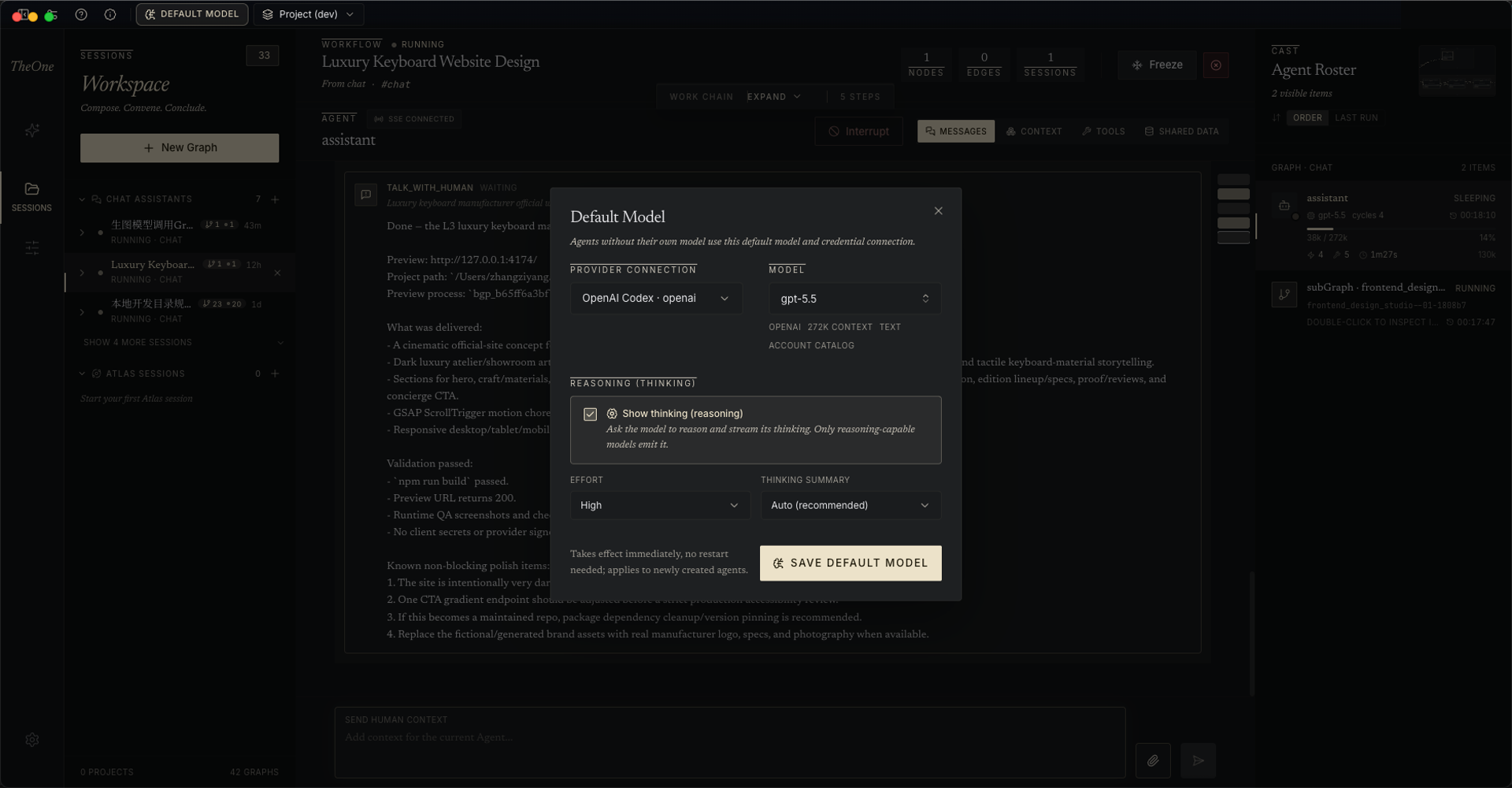The height and width of the screenshot is (788, 1512).
Task: Click the red stop workflow icon beside Freeze
Action: [1216, 65]
